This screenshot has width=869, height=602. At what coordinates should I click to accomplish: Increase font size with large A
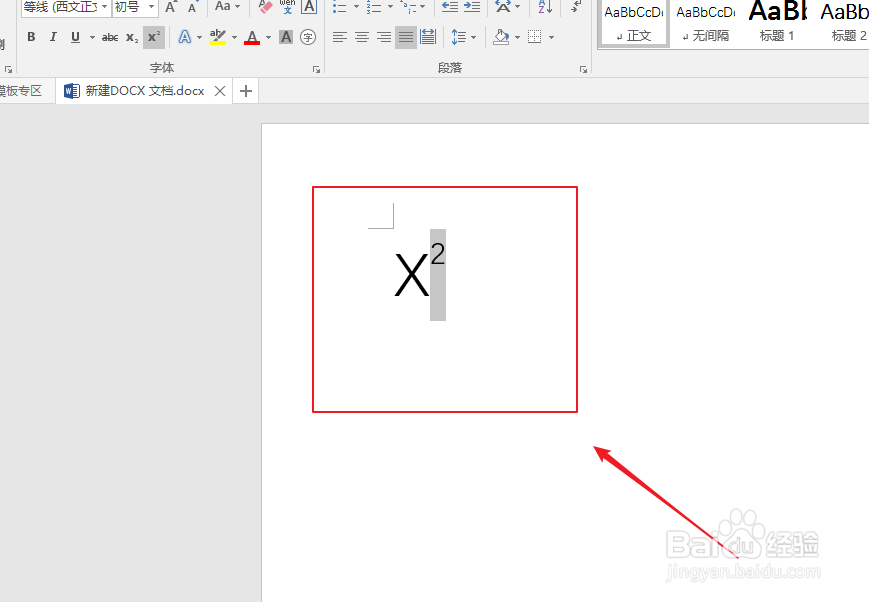click(171, 7)
